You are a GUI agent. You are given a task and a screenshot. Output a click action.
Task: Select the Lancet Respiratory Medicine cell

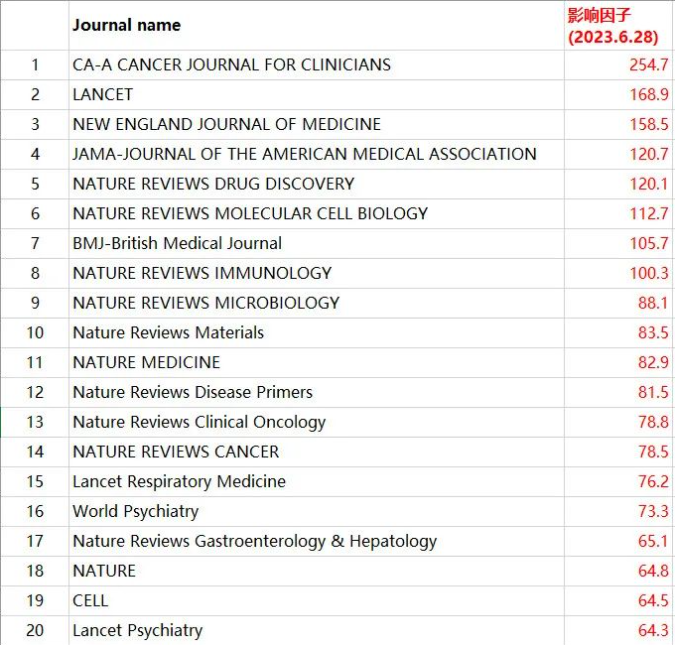pyautogui.click(x=316, y=482)
